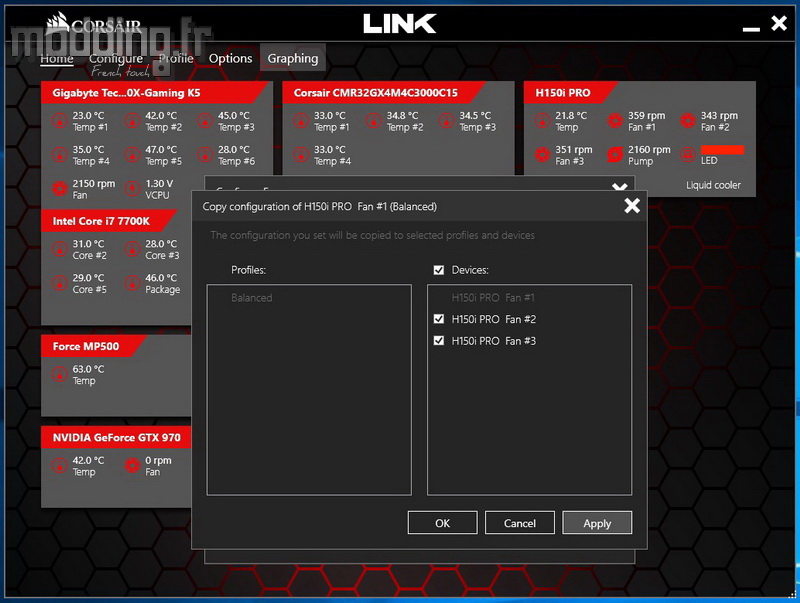Click the Gigabyte 2150 rpm fan icon
The image size is (800, 603).
point(60,189)
